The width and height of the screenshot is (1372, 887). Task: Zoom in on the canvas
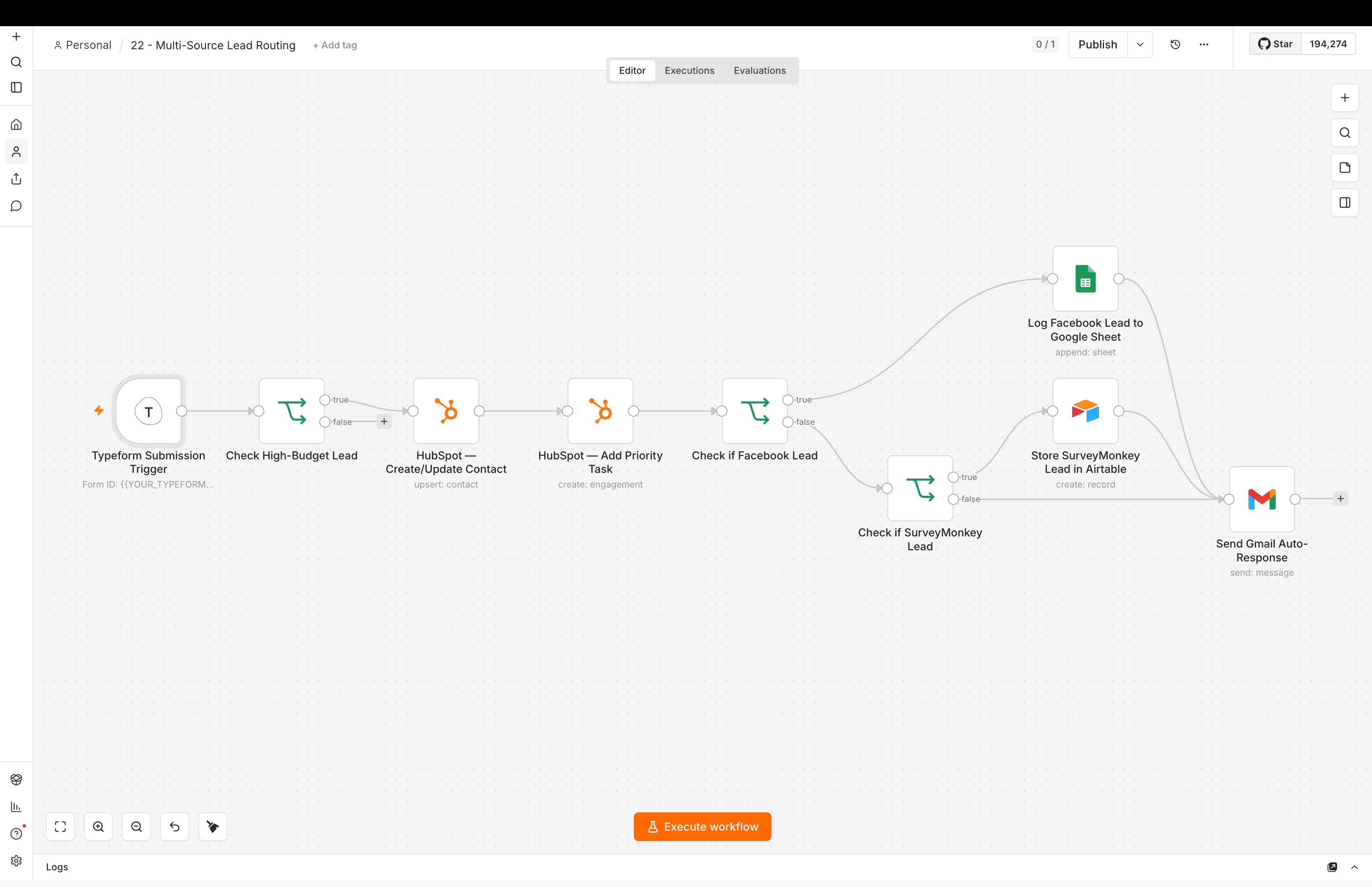(98, 827)
